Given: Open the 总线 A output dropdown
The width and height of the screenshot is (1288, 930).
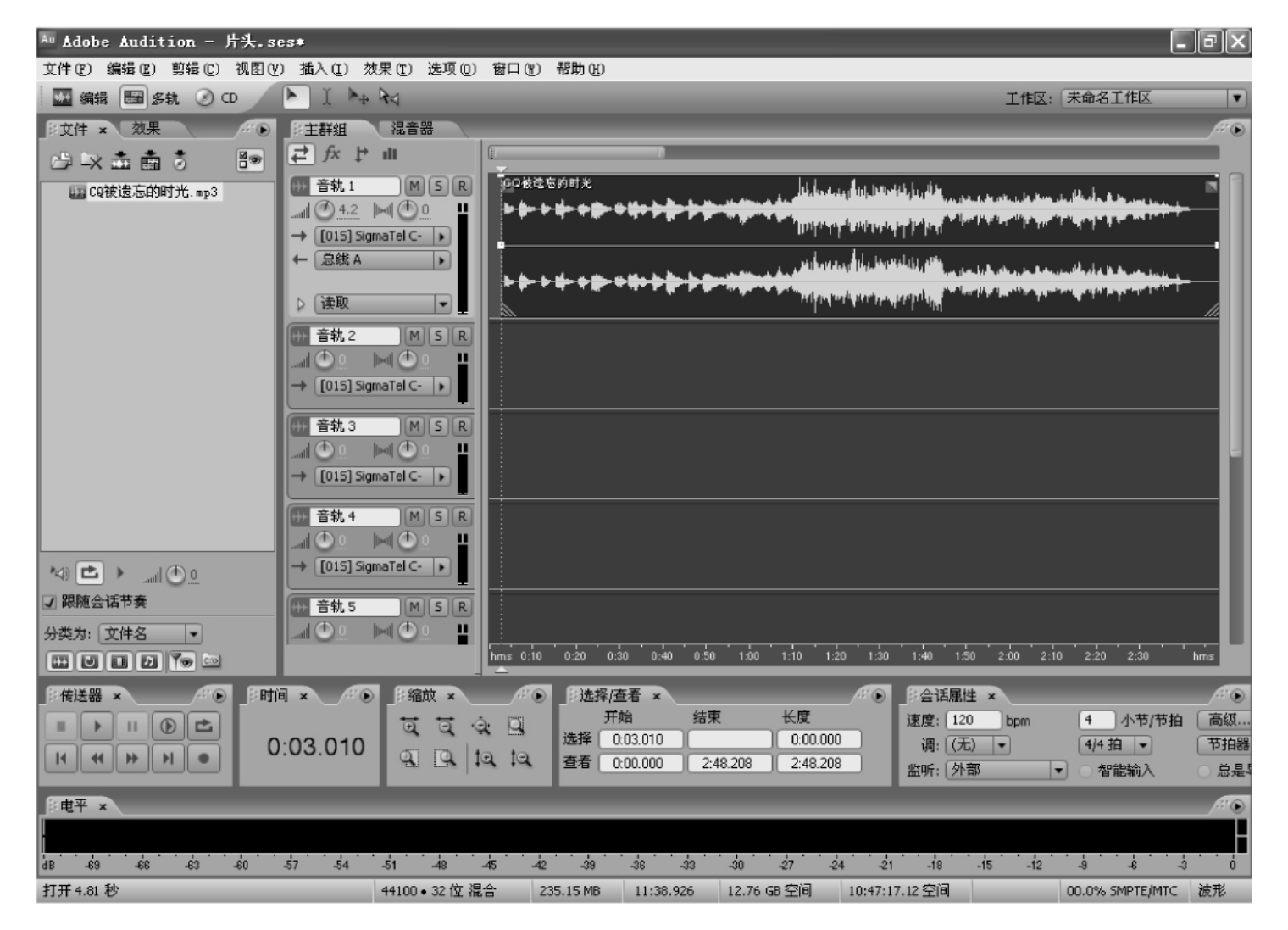Looking at the screenshot, I should 382,260.
